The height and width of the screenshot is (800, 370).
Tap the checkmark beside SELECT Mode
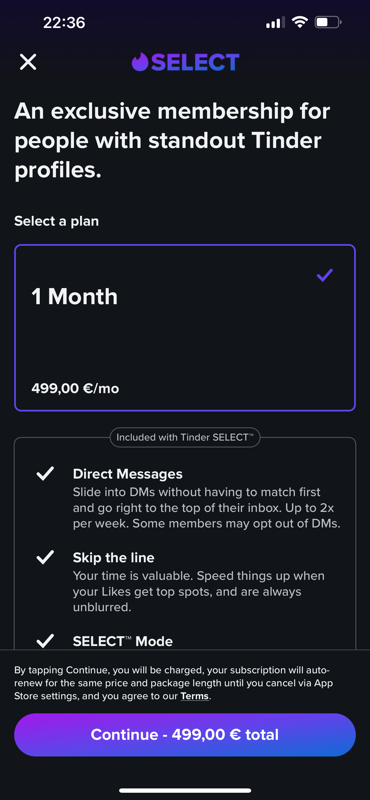coord(45,640)
